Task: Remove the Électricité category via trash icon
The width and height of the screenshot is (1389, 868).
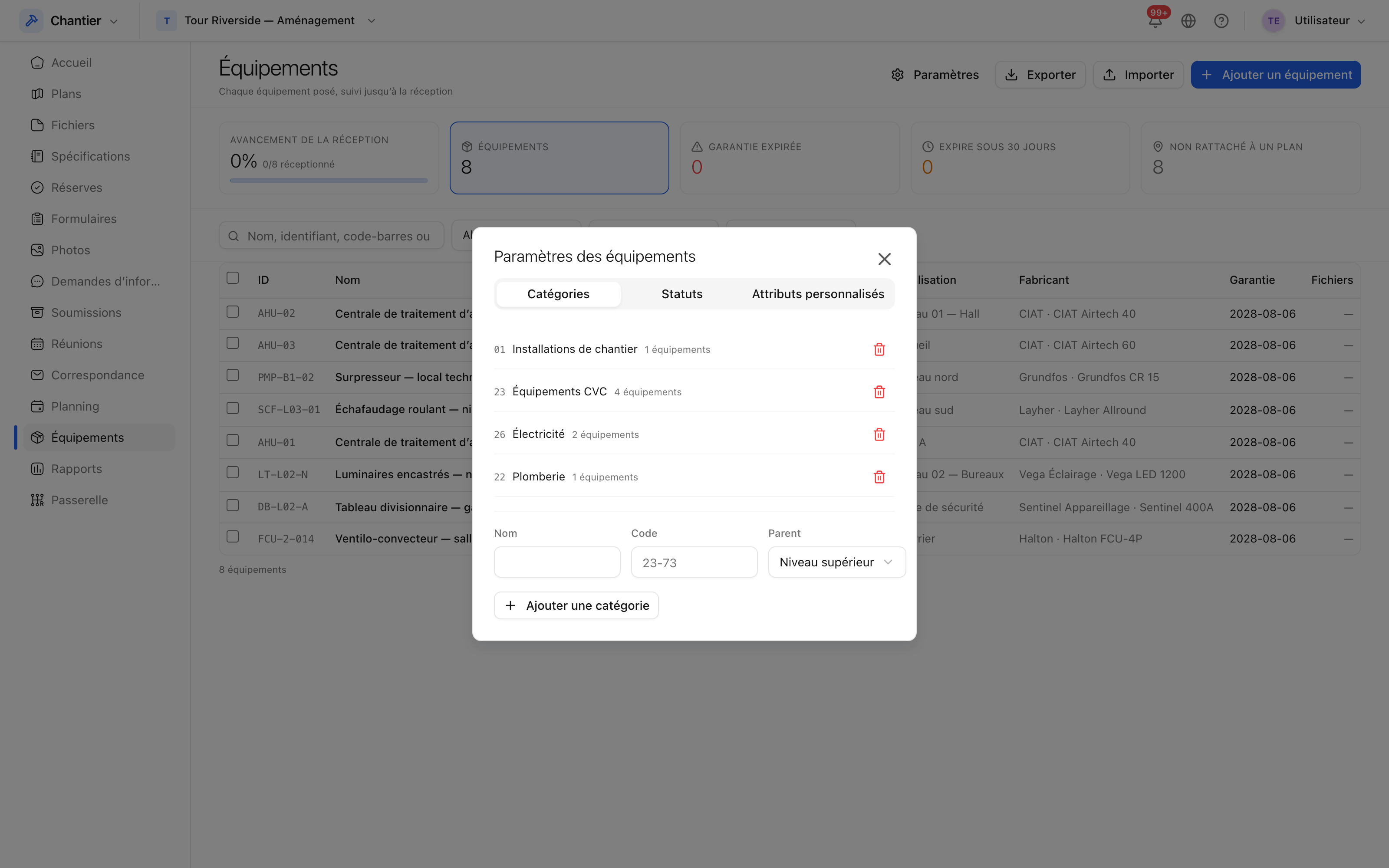Action: click(x=879, y=434)
